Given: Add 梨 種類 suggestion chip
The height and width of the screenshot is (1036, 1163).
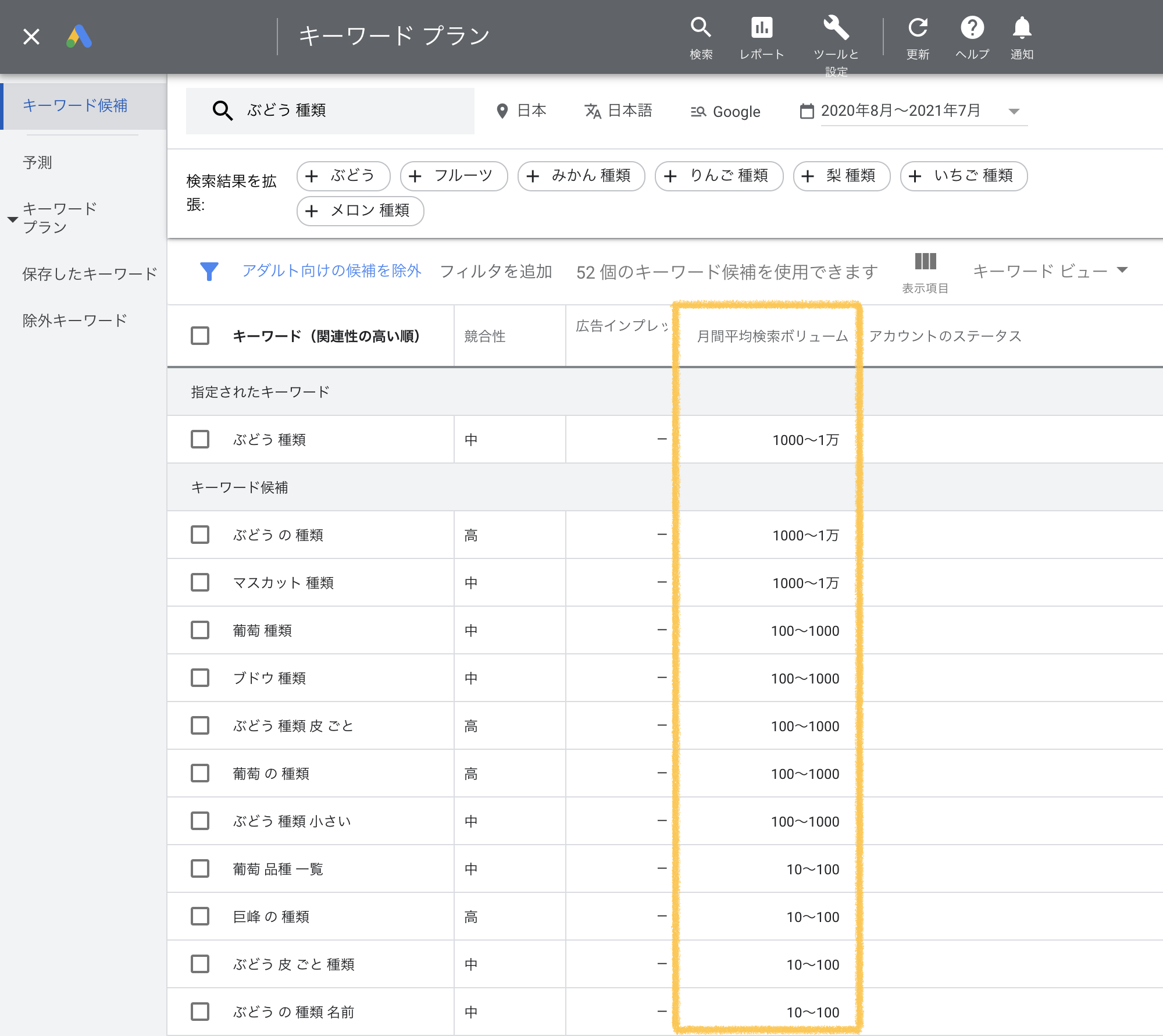Looking at the screenshot, I should click(841, 176).
